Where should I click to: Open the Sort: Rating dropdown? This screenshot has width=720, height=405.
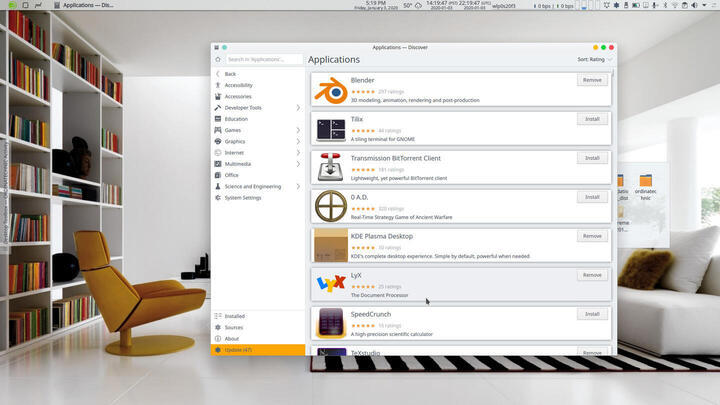(x=595, y=59)
